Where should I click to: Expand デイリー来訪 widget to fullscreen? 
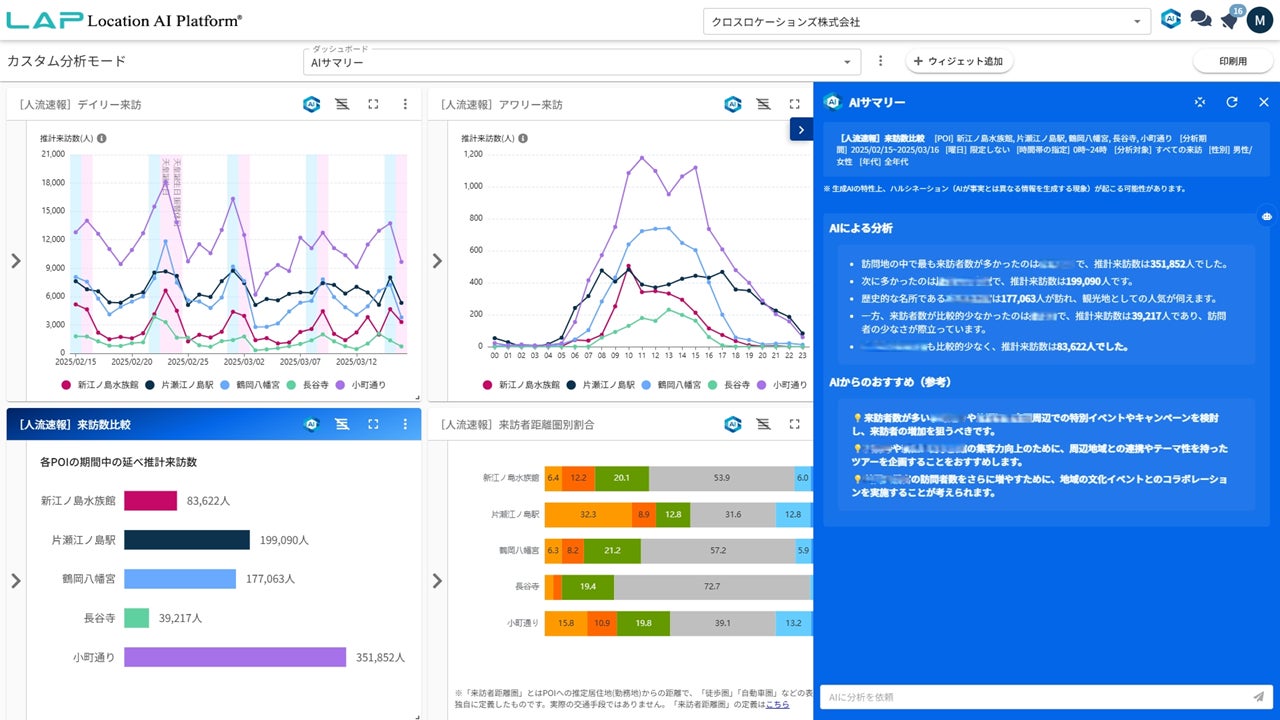pyautogui.click(x=373, y=104)
